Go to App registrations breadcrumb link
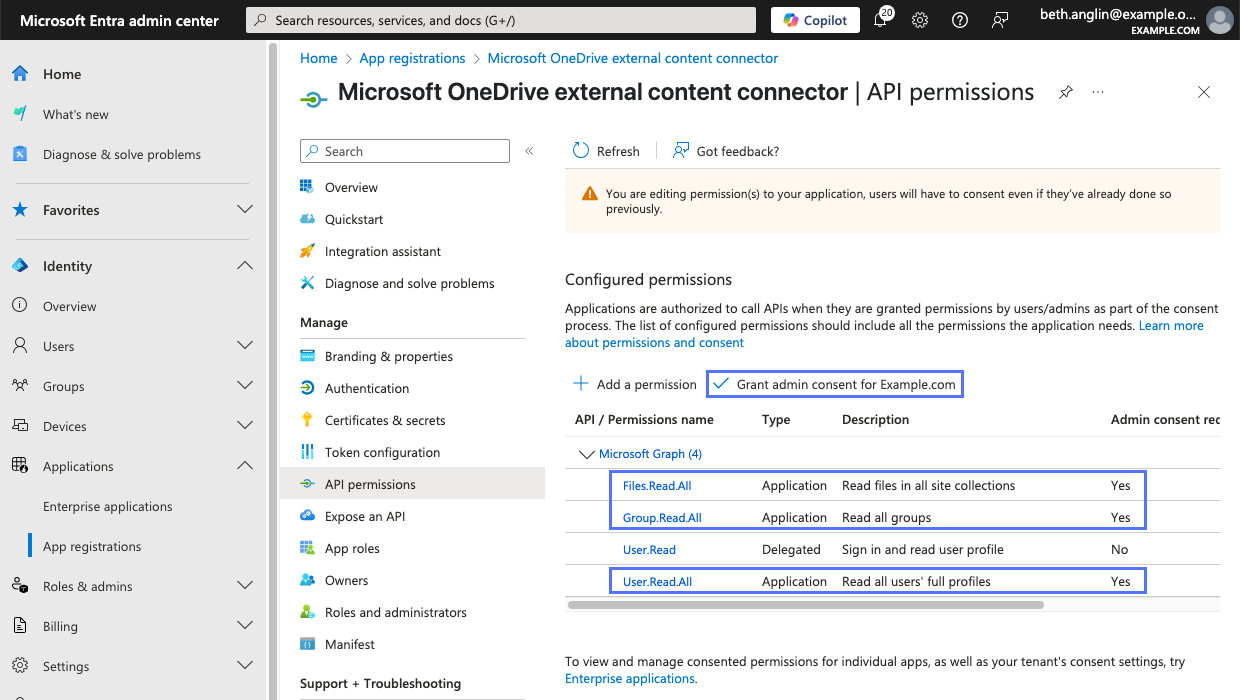 [x=413, y=58]
